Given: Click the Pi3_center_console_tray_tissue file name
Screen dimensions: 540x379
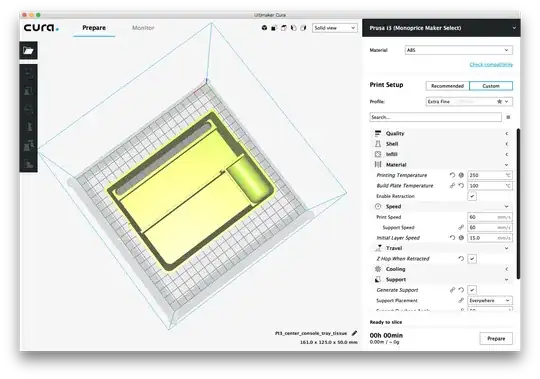Looking at the screenshot, I should coord(311,333).
